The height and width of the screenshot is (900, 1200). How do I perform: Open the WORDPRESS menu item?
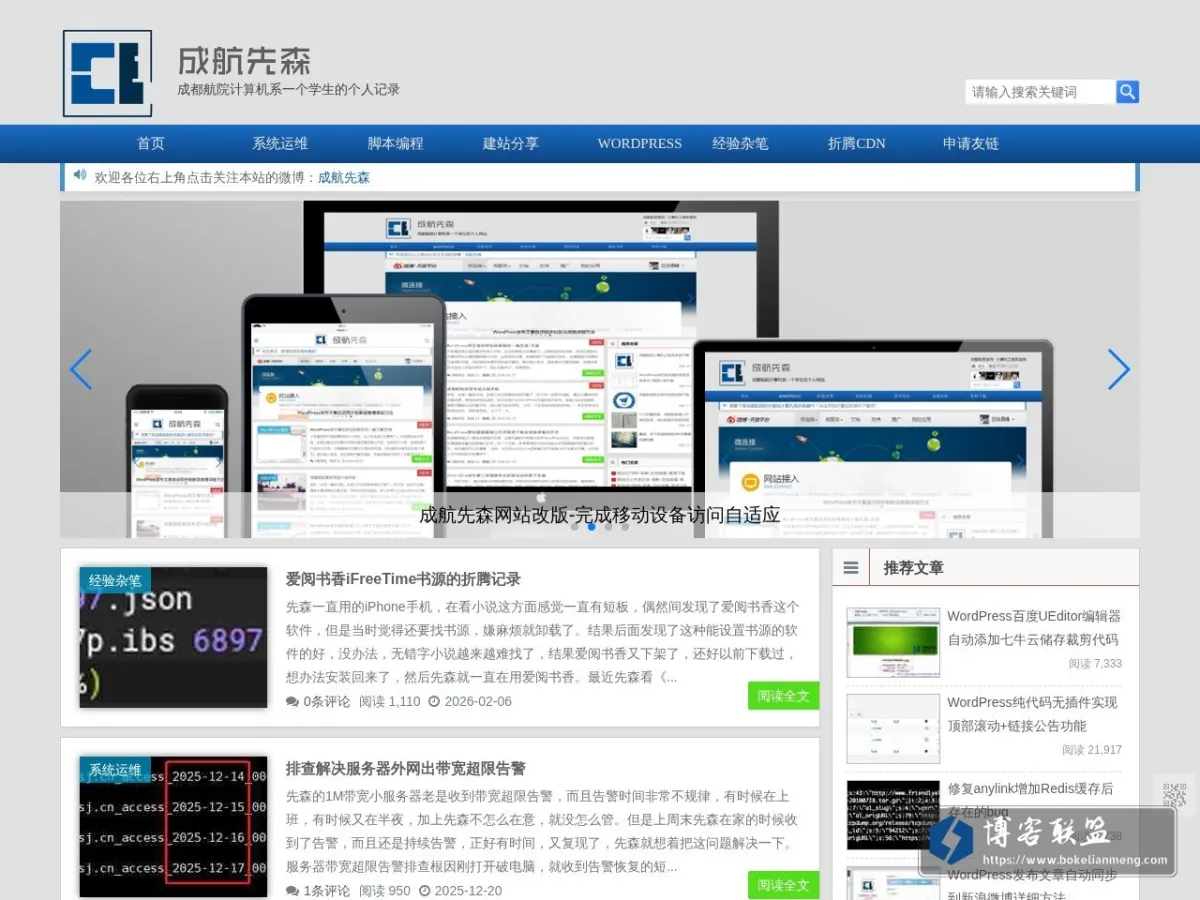640,143
